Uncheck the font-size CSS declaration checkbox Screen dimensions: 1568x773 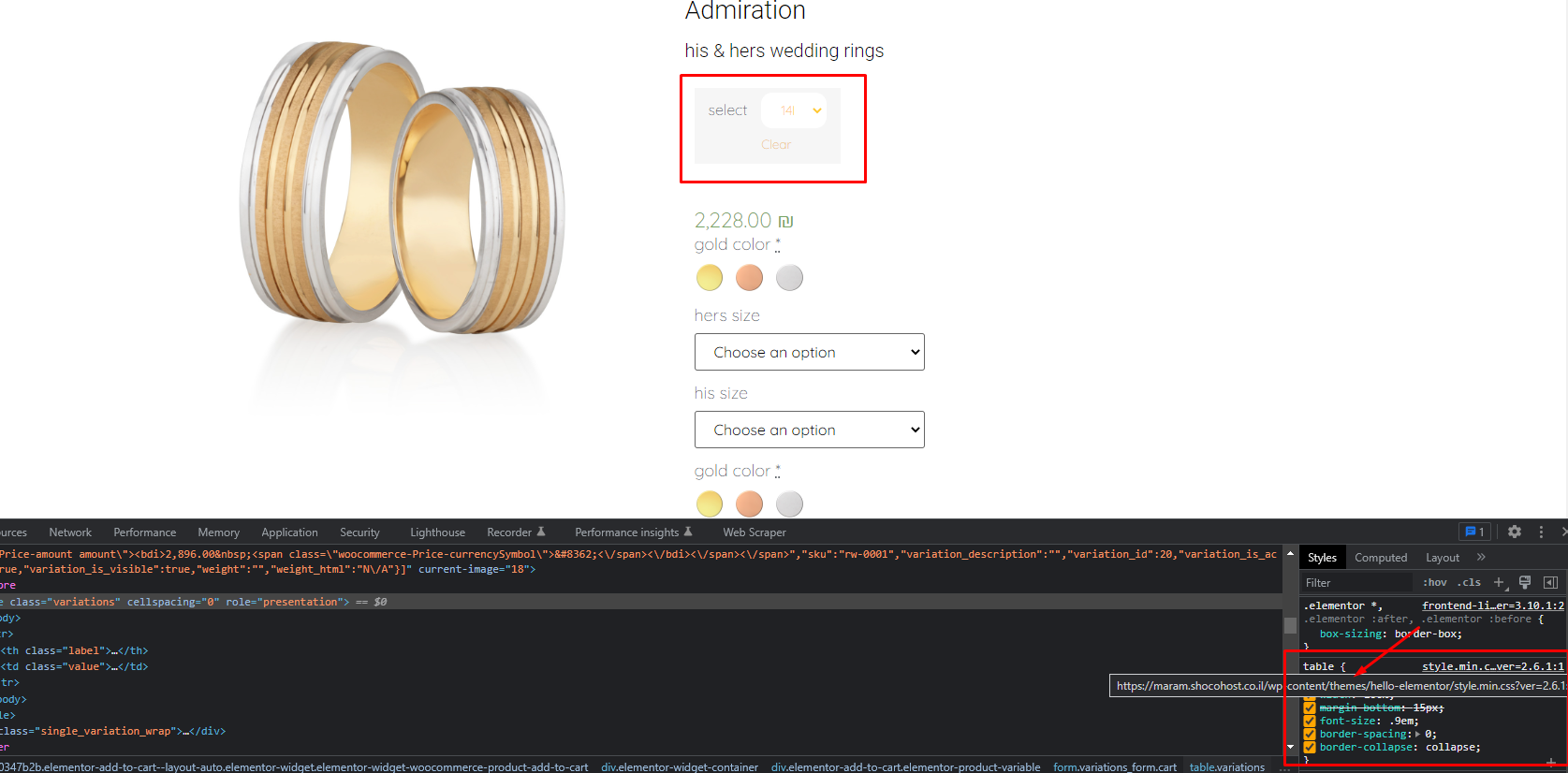click(1310, 721)
